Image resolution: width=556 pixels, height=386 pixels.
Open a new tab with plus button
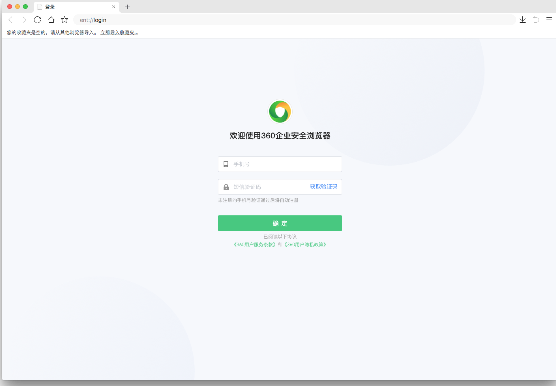[127, 7]
